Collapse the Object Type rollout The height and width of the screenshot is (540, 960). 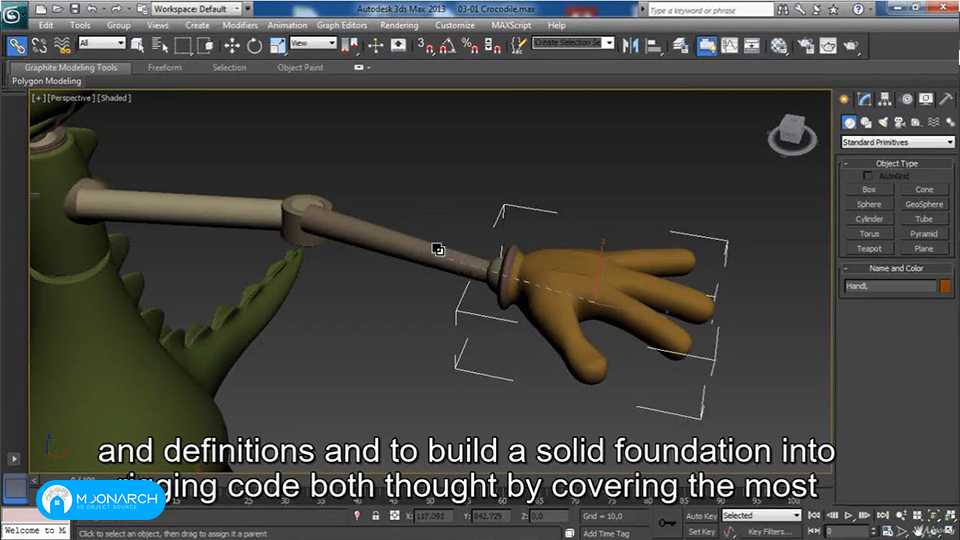pos(897,163)
